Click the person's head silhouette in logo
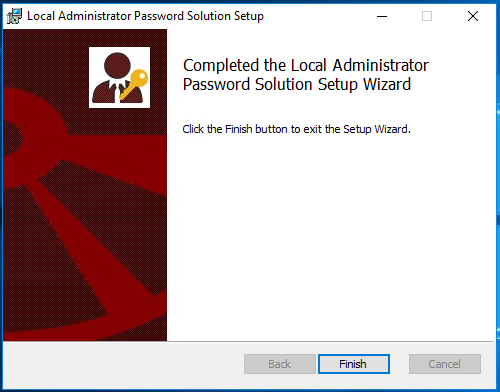This screenshot has width=500, height=392. [117, 65]
